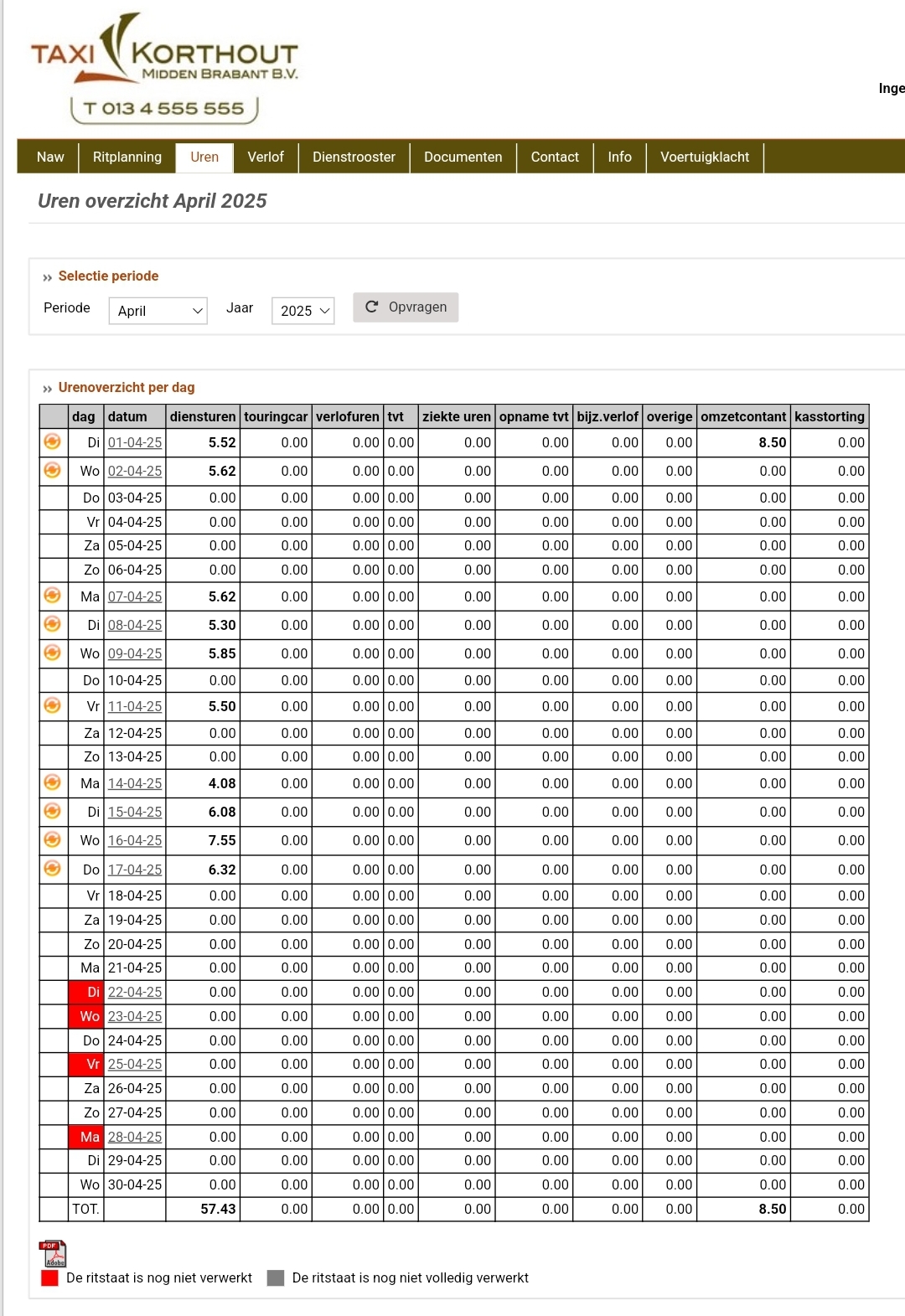This screenshot has height=1316, width=905.
Task: Download the PDF via Adobe icon
Action: [x=53, y=1253]
